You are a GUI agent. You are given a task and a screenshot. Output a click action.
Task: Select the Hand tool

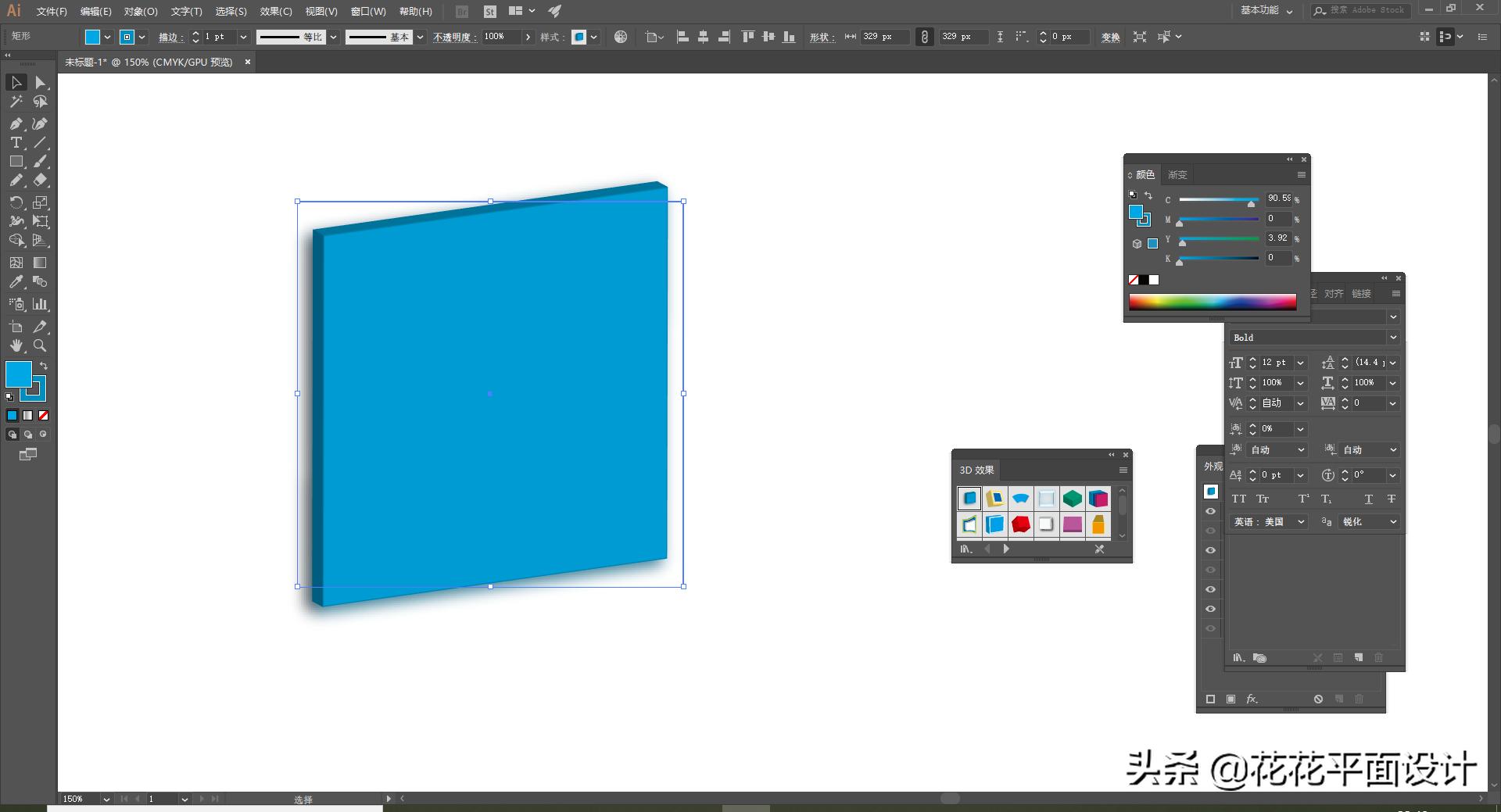pos(16,345)
